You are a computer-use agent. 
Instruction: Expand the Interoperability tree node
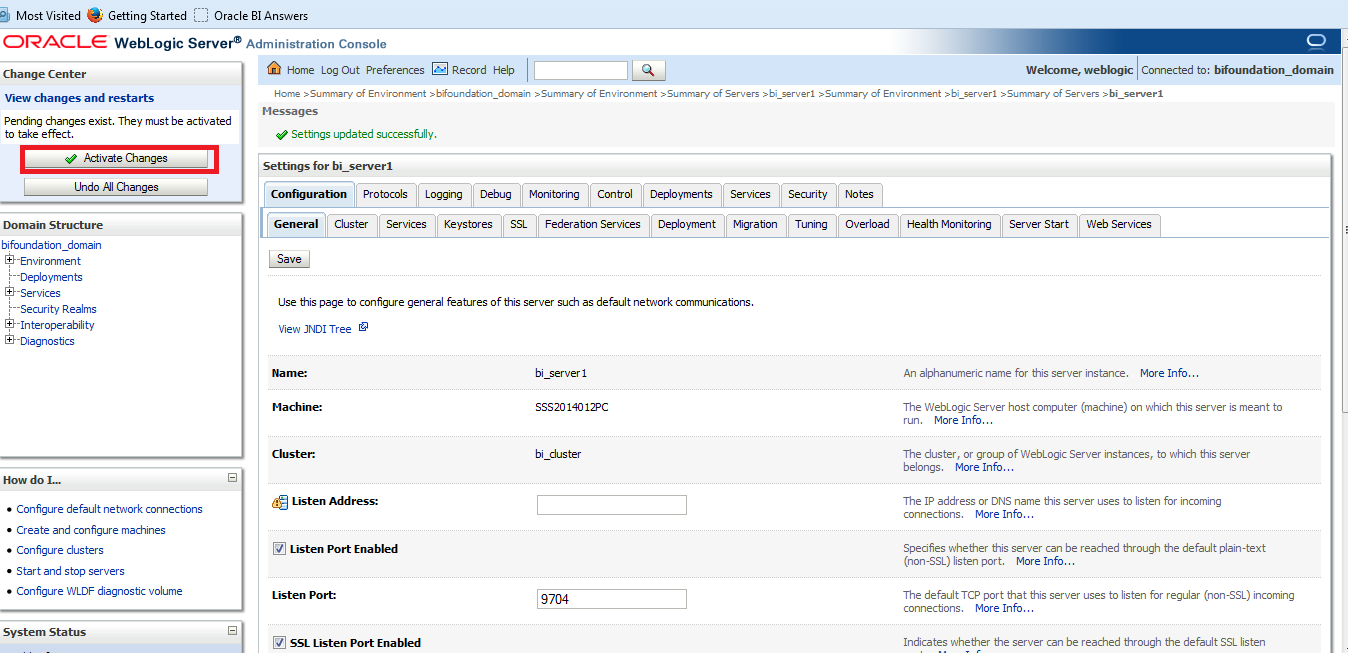(x=10, y=324)
